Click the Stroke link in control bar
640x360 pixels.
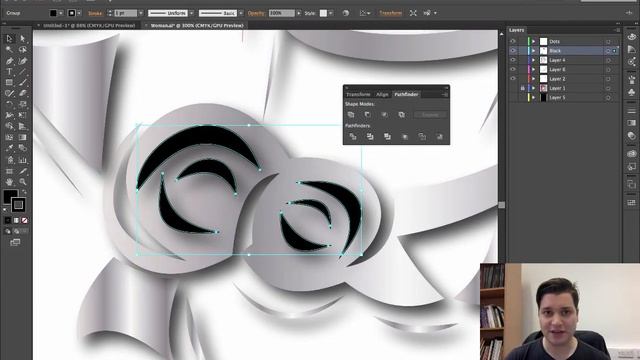[95, 13]
